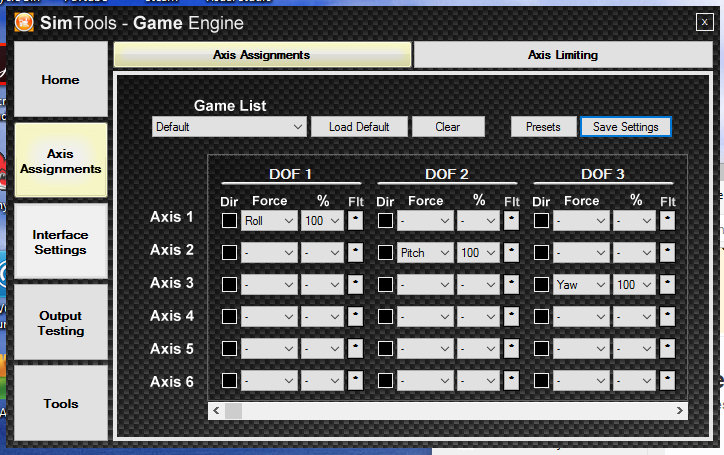
Task: Open the percent dropdown for Axis 6 DOF 3
Action: pos(634,381)
